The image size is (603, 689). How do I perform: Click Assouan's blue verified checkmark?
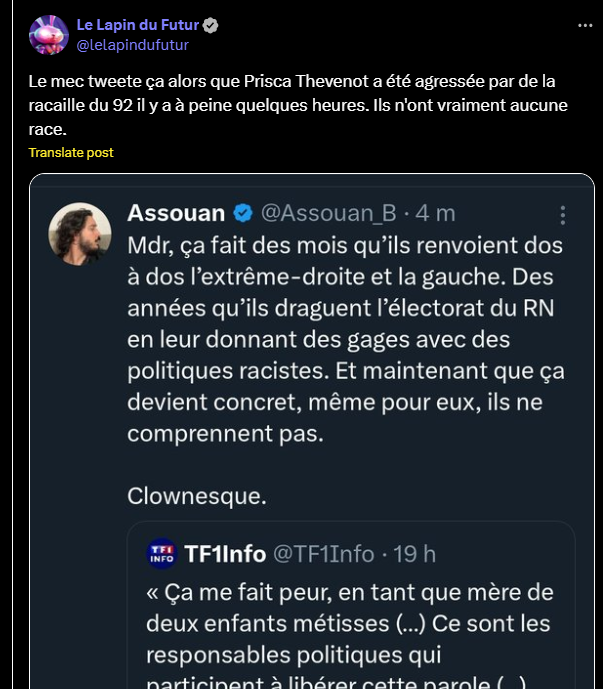(243, 213)
